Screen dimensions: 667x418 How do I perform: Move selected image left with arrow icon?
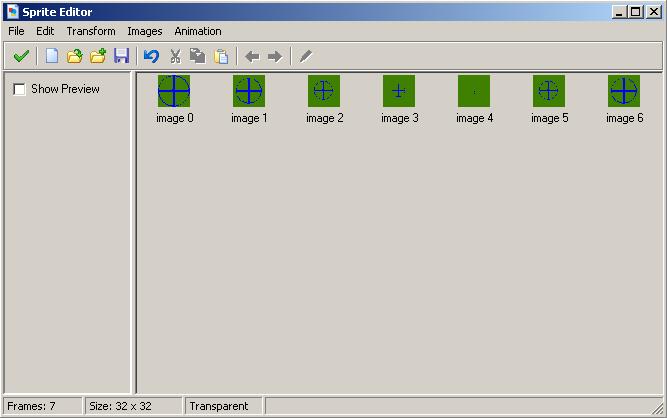tap(252, 56)
